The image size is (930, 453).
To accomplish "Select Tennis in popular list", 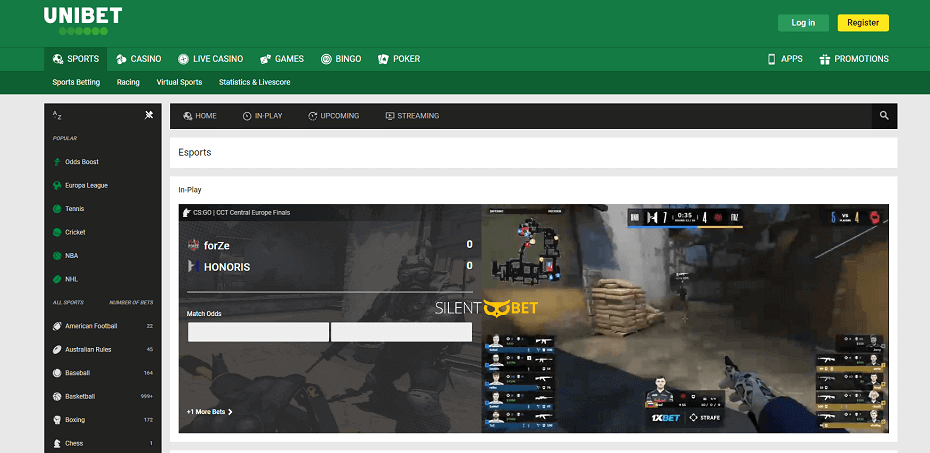I will pos(75,209).
